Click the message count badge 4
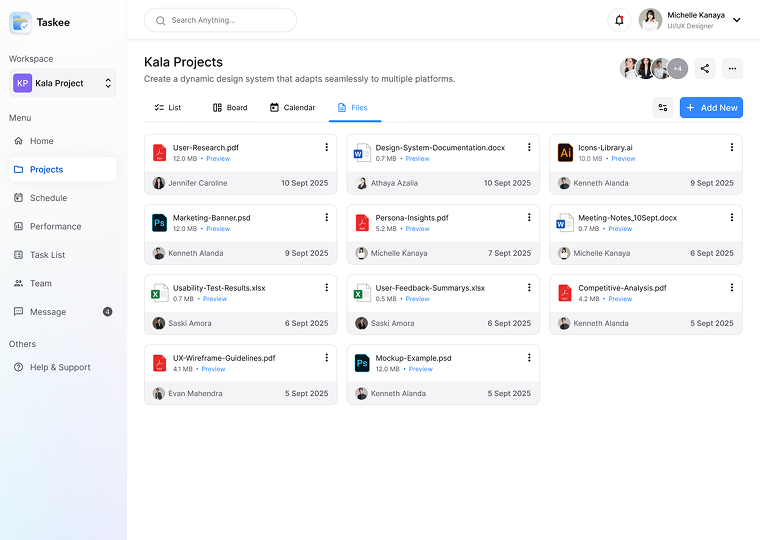The image size is (760, 540). click(108, 312)
